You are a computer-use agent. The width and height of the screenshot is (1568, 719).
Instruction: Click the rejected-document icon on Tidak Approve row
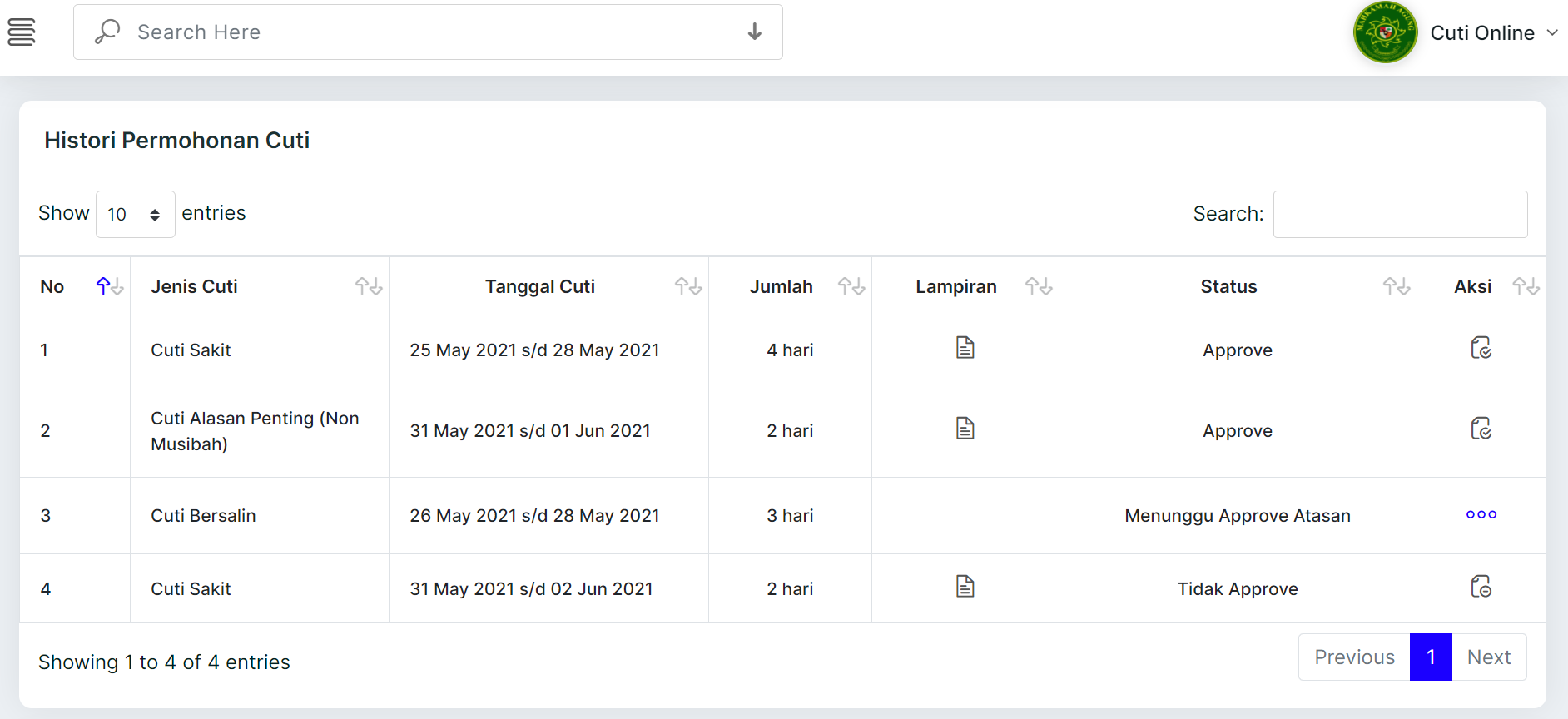click(x=1481, y=587)
